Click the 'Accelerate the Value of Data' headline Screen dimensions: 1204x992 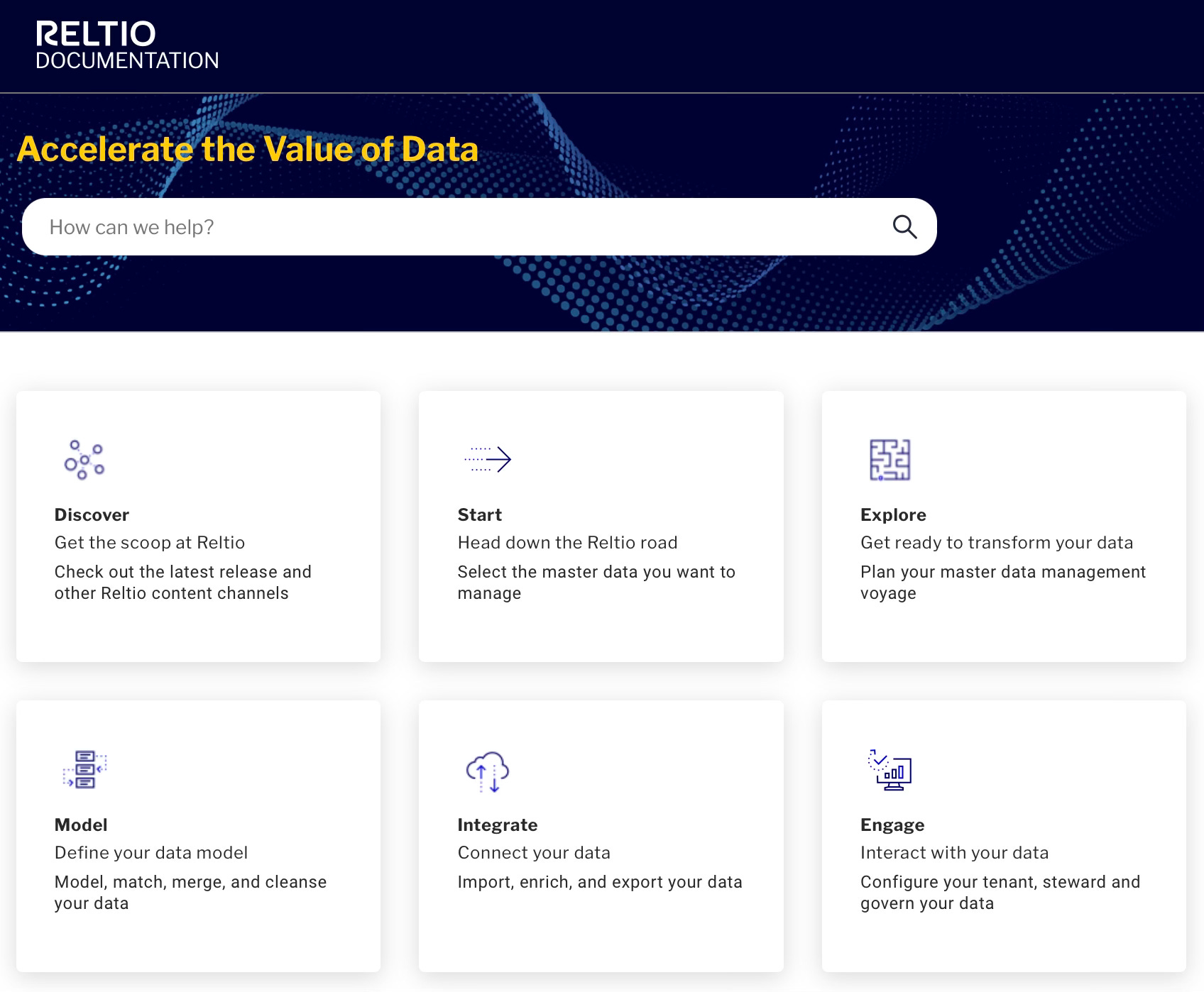(x=248, y=149)
